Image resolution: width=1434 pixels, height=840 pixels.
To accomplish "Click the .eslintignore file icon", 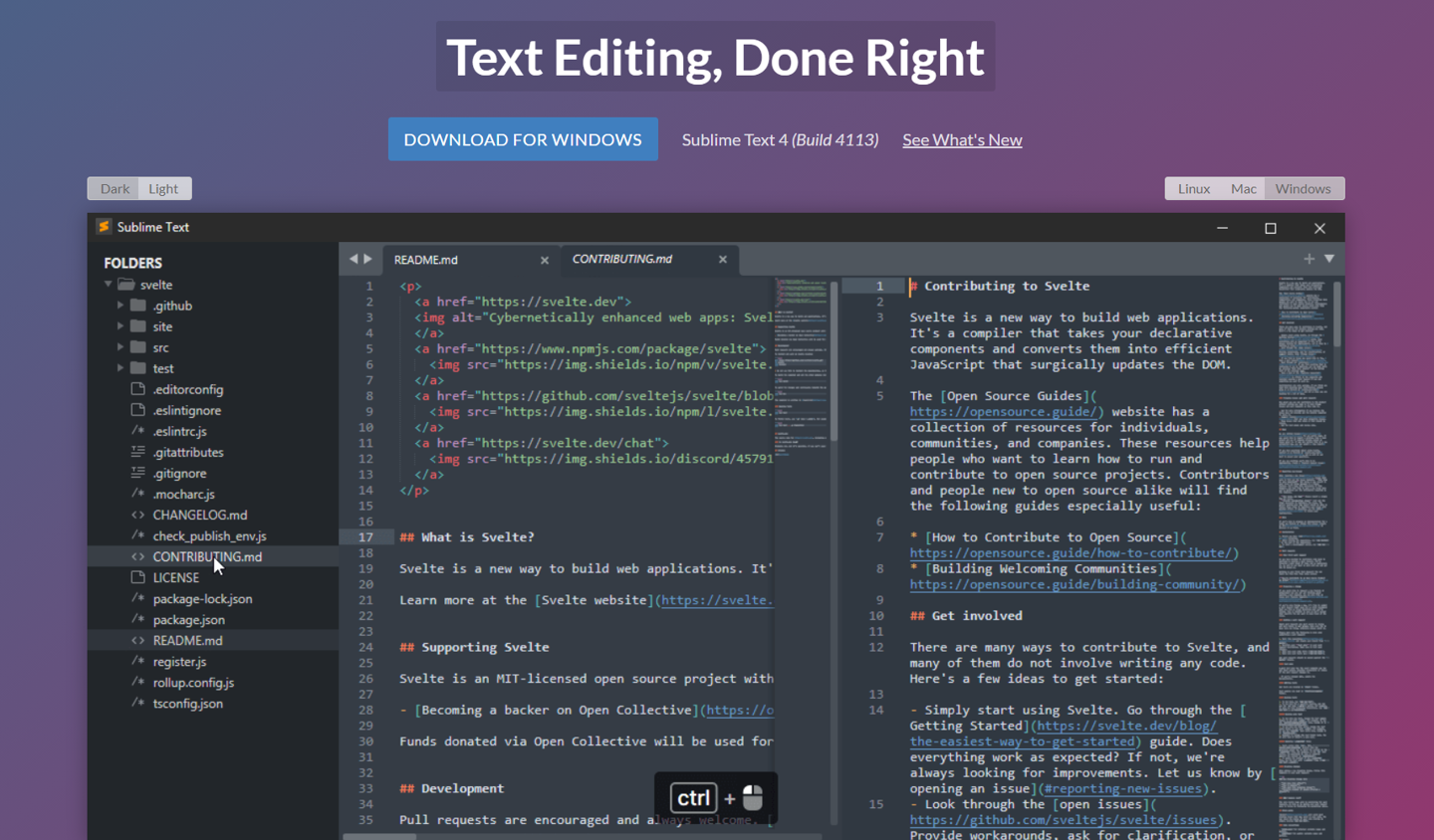I will 138,410.
